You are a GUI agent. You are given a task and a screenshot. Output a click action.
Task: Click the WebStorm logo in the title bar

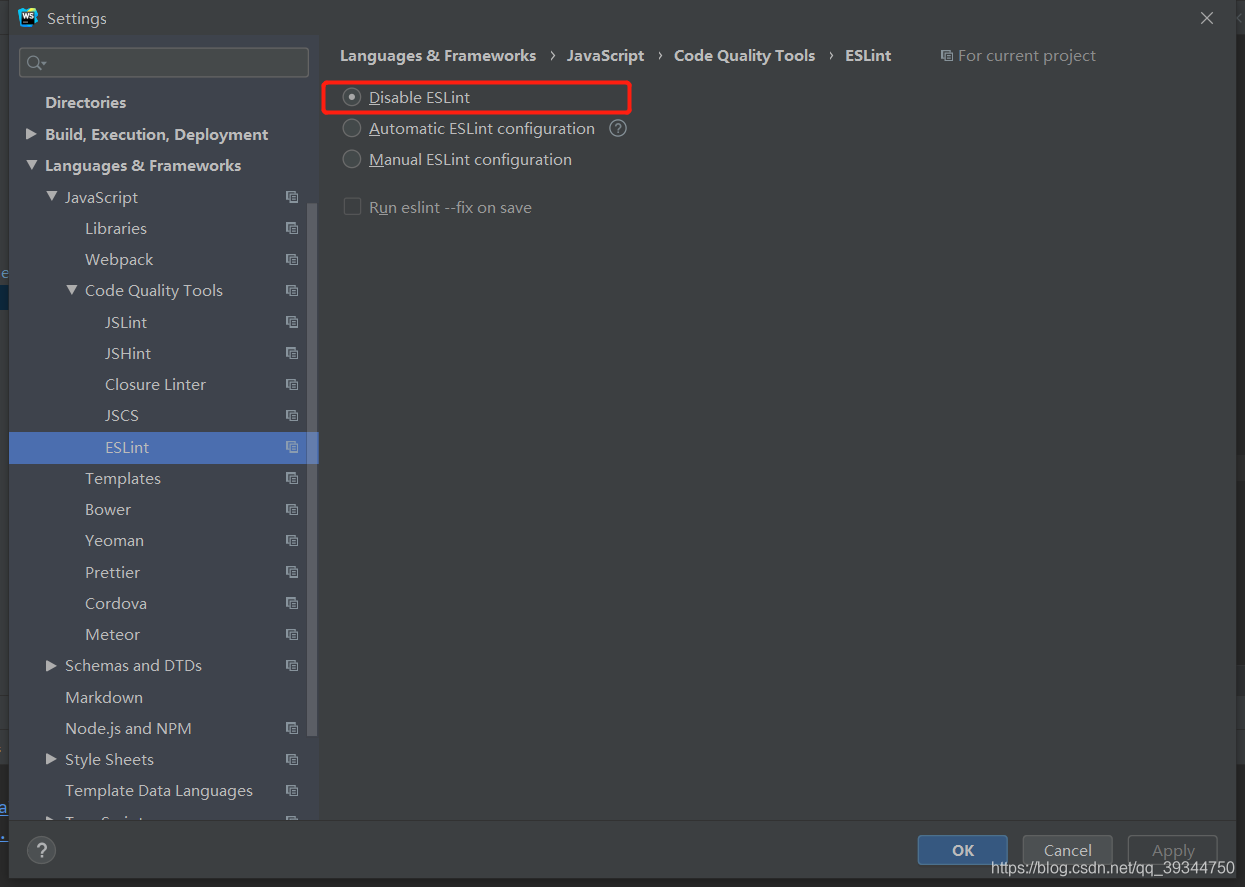point(27,17)
